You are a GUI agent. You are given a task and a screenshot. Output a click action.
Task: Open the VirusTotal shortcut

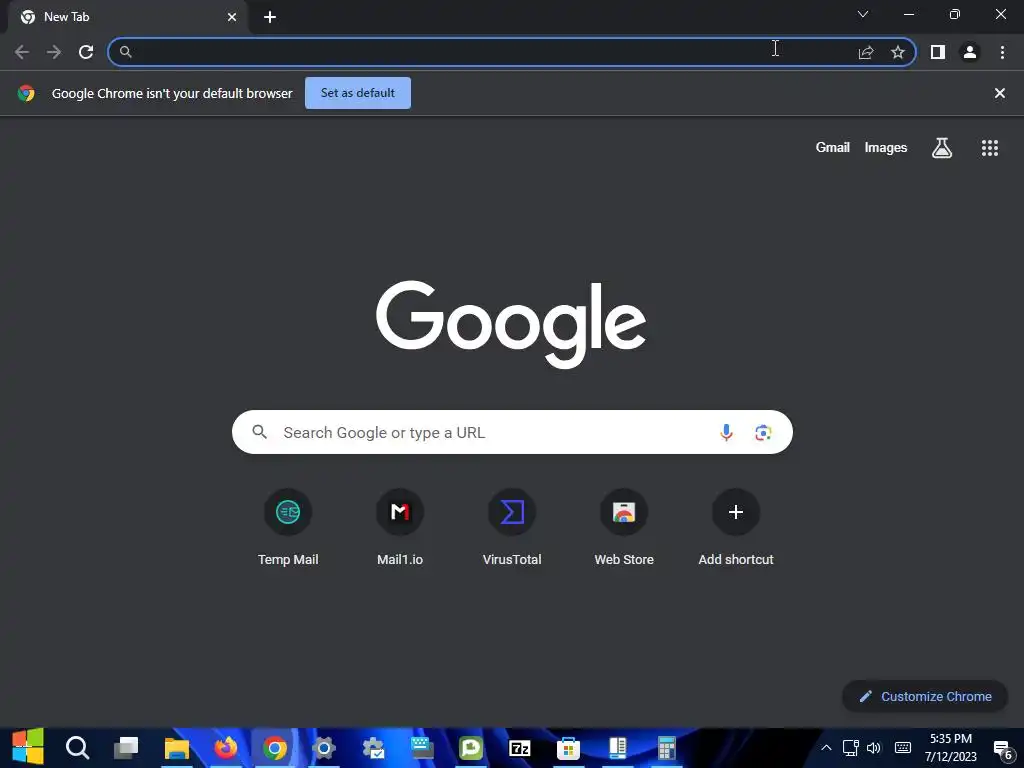512,529
